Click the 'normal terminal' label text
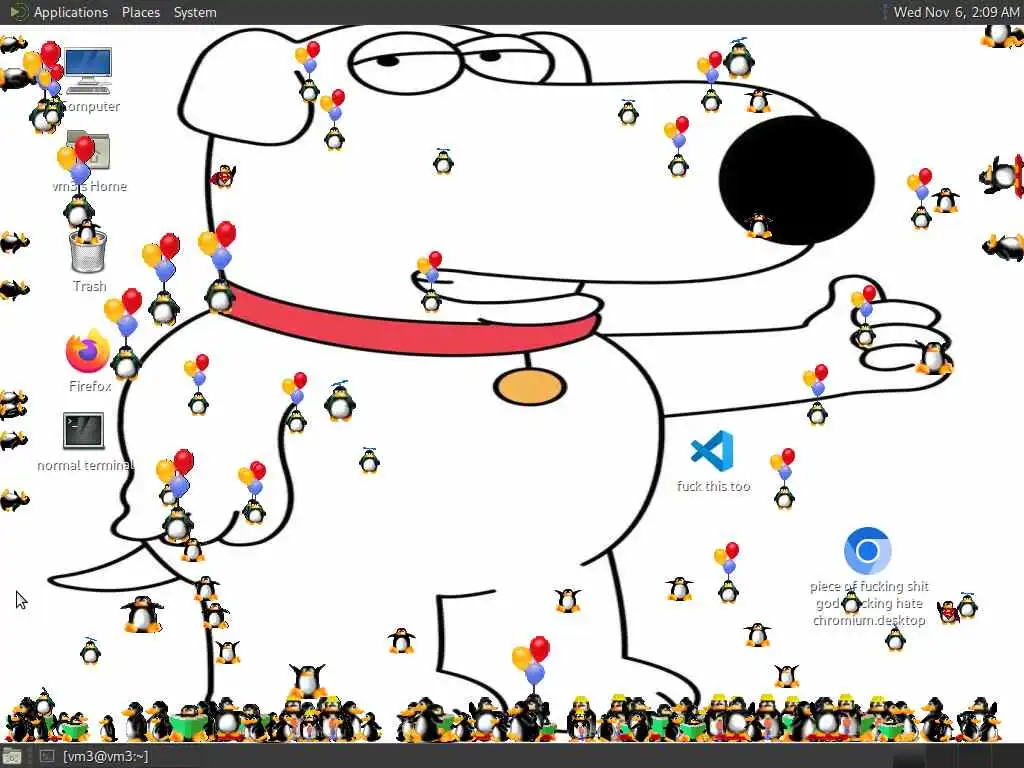The width and height of the screenshot is (1024, 768). point(85,465)
